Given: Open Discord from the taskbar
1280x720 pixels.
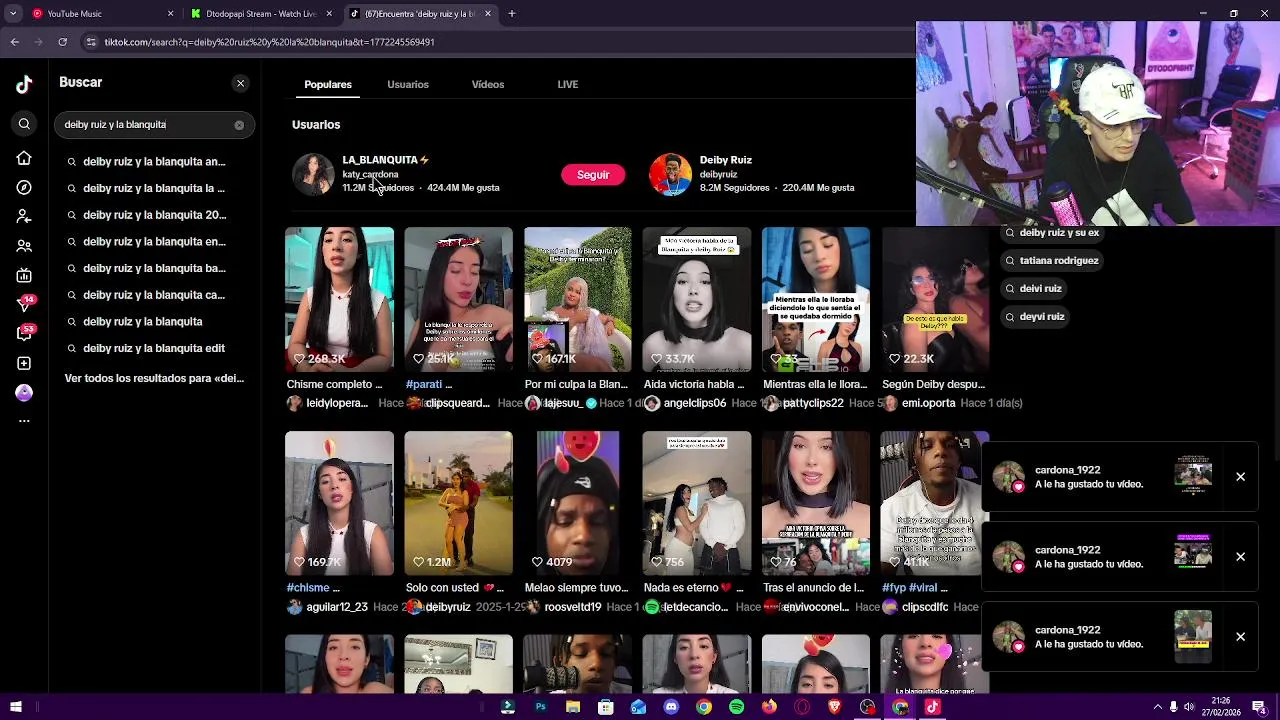Looking at the screenshot, I should coord(671,707).
